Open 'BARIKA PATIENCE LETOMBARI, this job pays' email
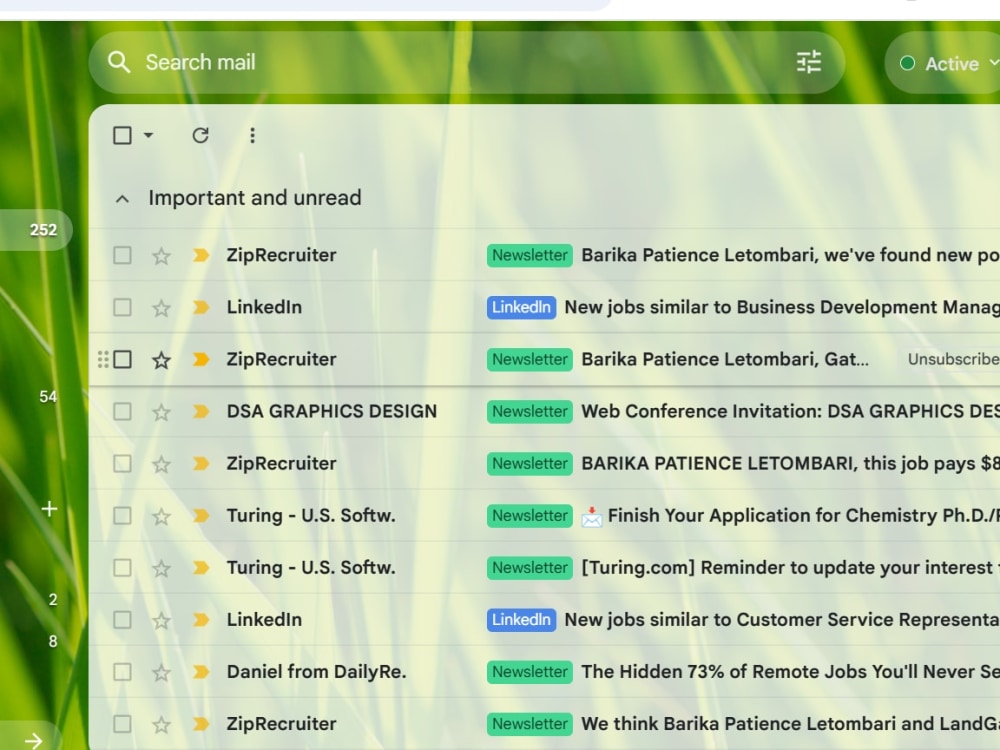The height and width of the screenshot is (750, 1000). [790, 464]
